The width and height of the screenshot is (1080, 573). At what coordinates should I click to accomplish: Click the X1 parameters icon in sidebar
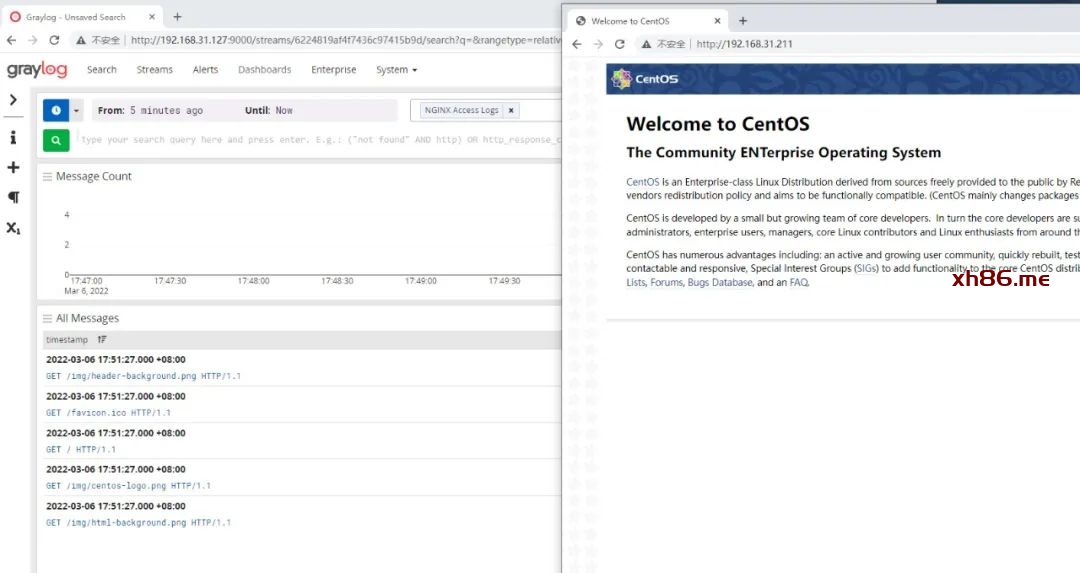click(13, 228)
